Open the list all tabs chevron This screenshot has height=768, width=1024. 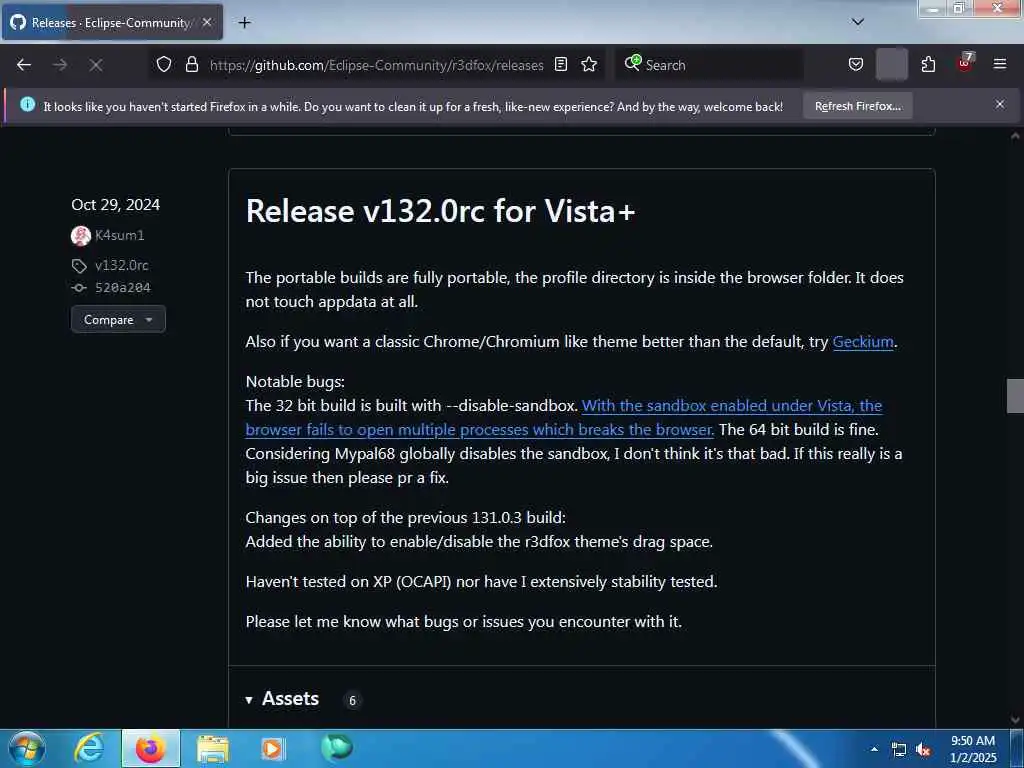[x=858, y=22]
